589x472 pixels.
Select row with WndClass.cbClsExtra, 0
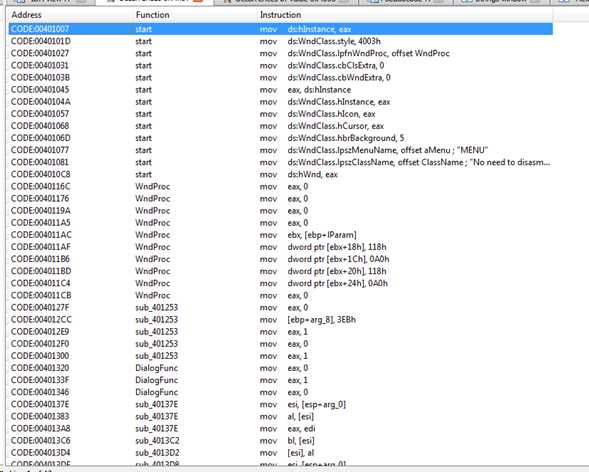(280, 65)
